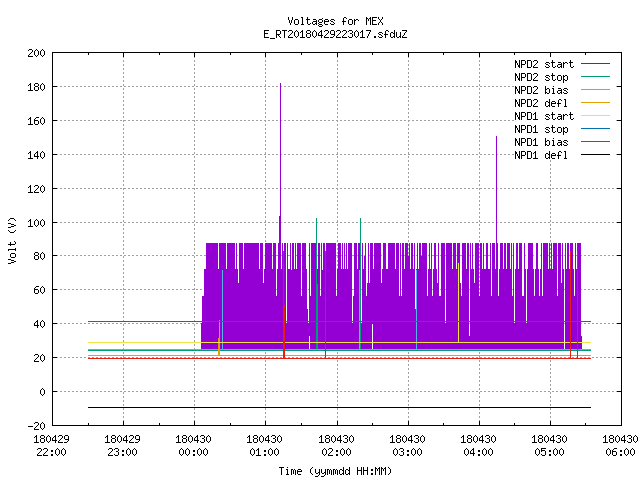This screenshot has width=640, height=480.
Task: Click the y-axis tick value 140
Action: [36, 155]
